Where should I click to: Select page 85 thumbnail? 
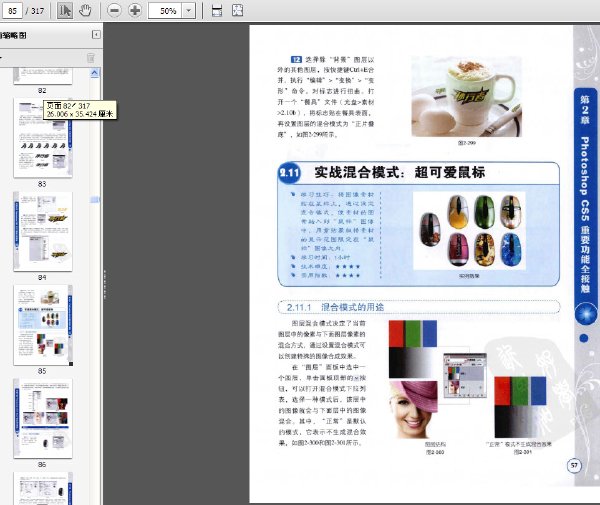[43, 325]
